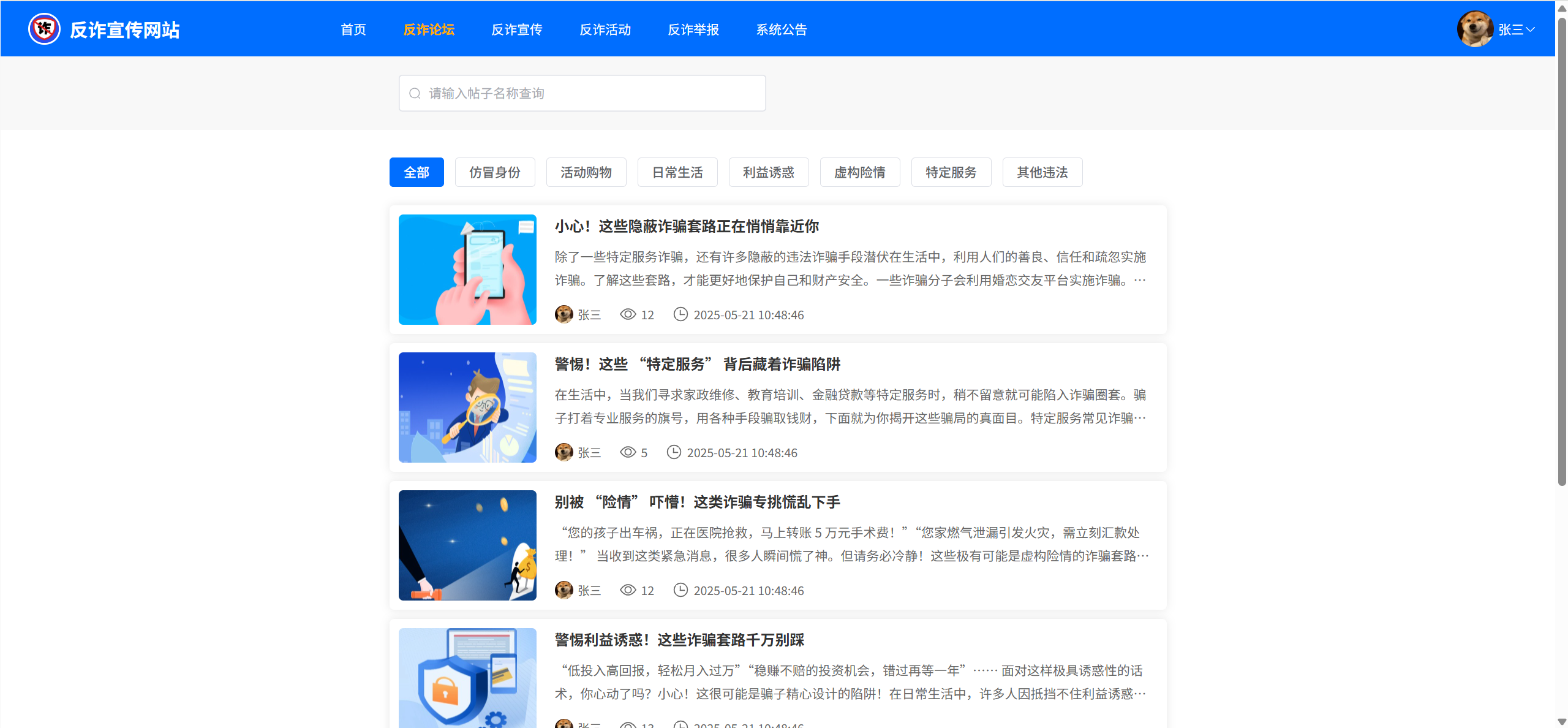This screenshot has height=728, width=1568.
Task: Click the clock icon on the first post
Action: [x=680, y=314]
